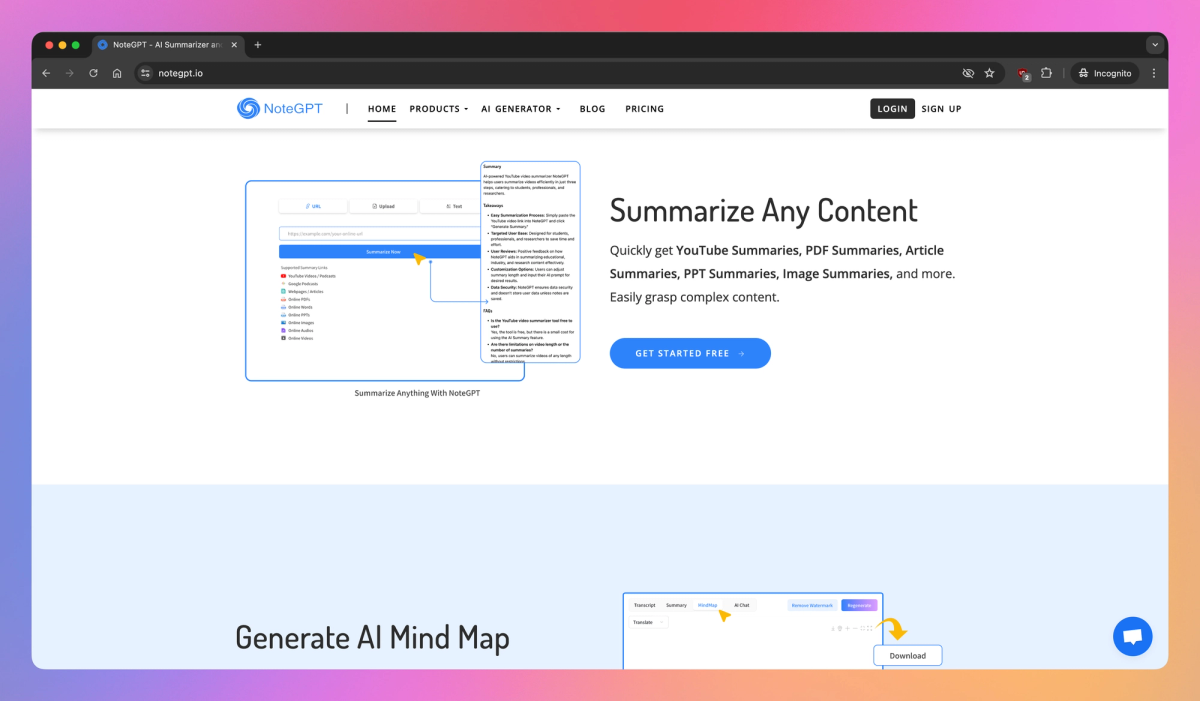Click the 'Easily grasp complex content.' text
1200x701 pixels.
coord(695,297)
